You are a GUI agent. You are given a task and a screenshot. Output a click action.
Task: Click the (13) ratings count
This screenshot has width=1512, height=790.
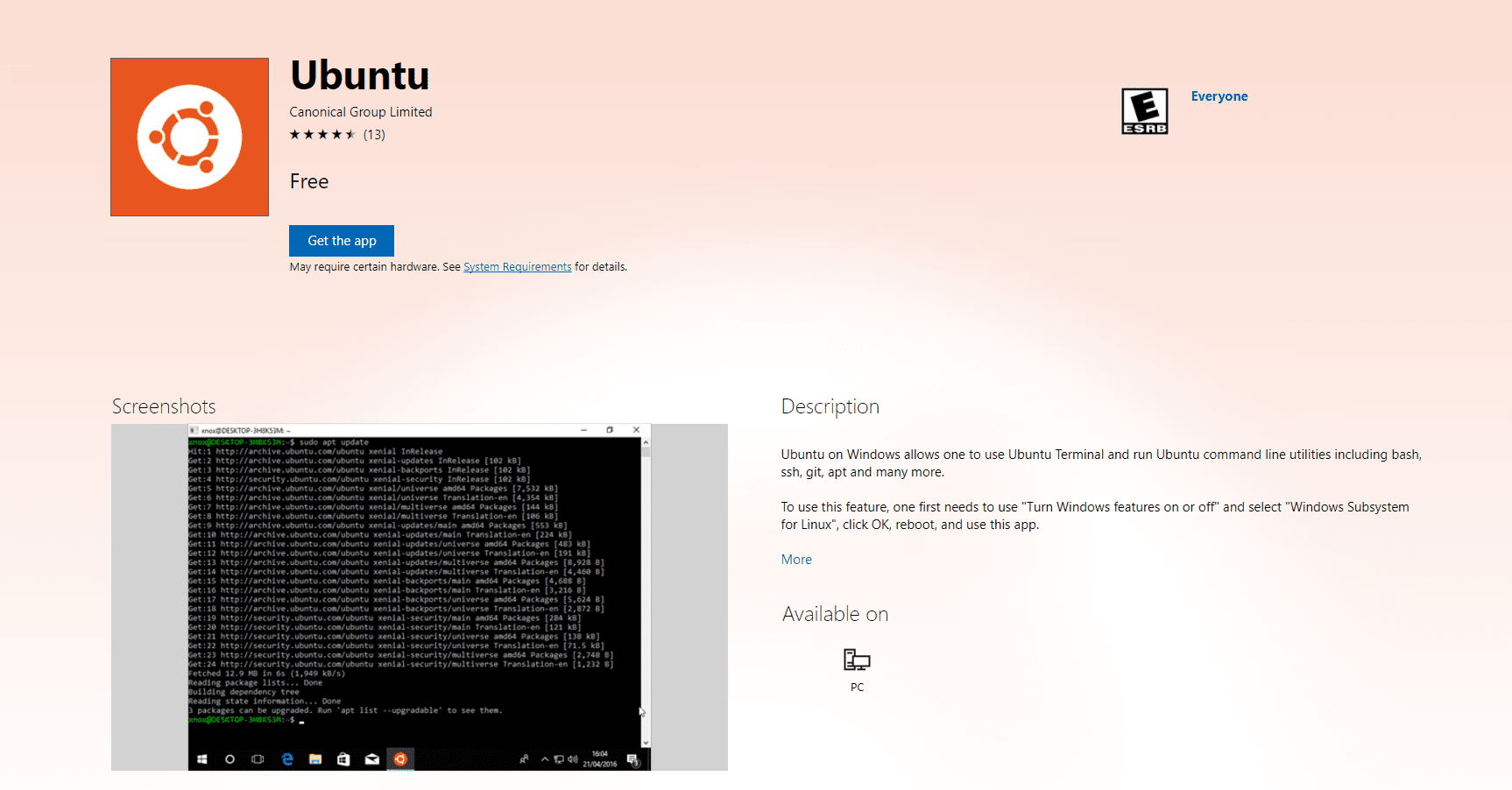pos(374,135)
